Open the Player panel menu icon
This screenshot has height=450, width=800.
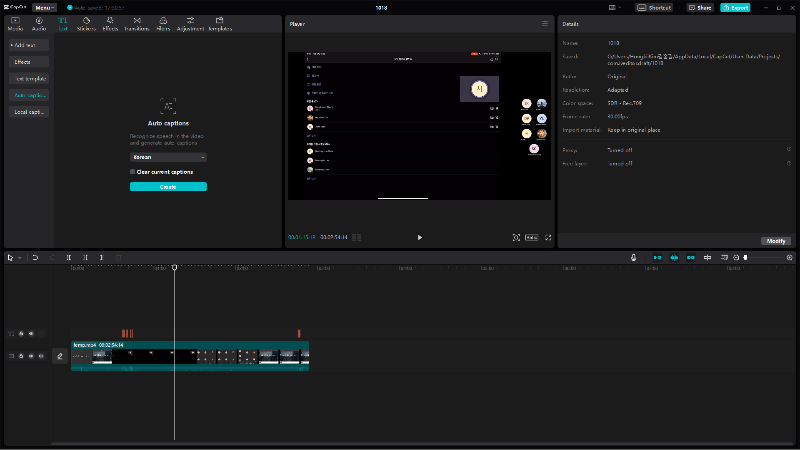click(x=545, y=23)
